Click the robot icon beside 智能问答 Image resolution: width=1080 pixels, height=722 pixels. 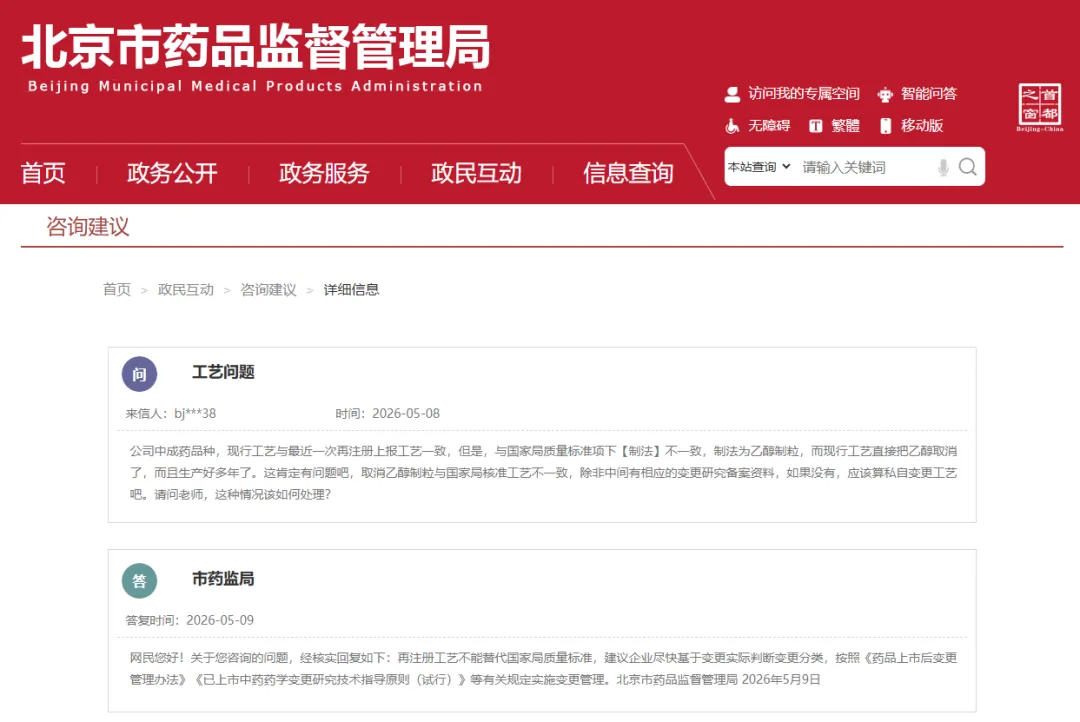tap(885, 94)
